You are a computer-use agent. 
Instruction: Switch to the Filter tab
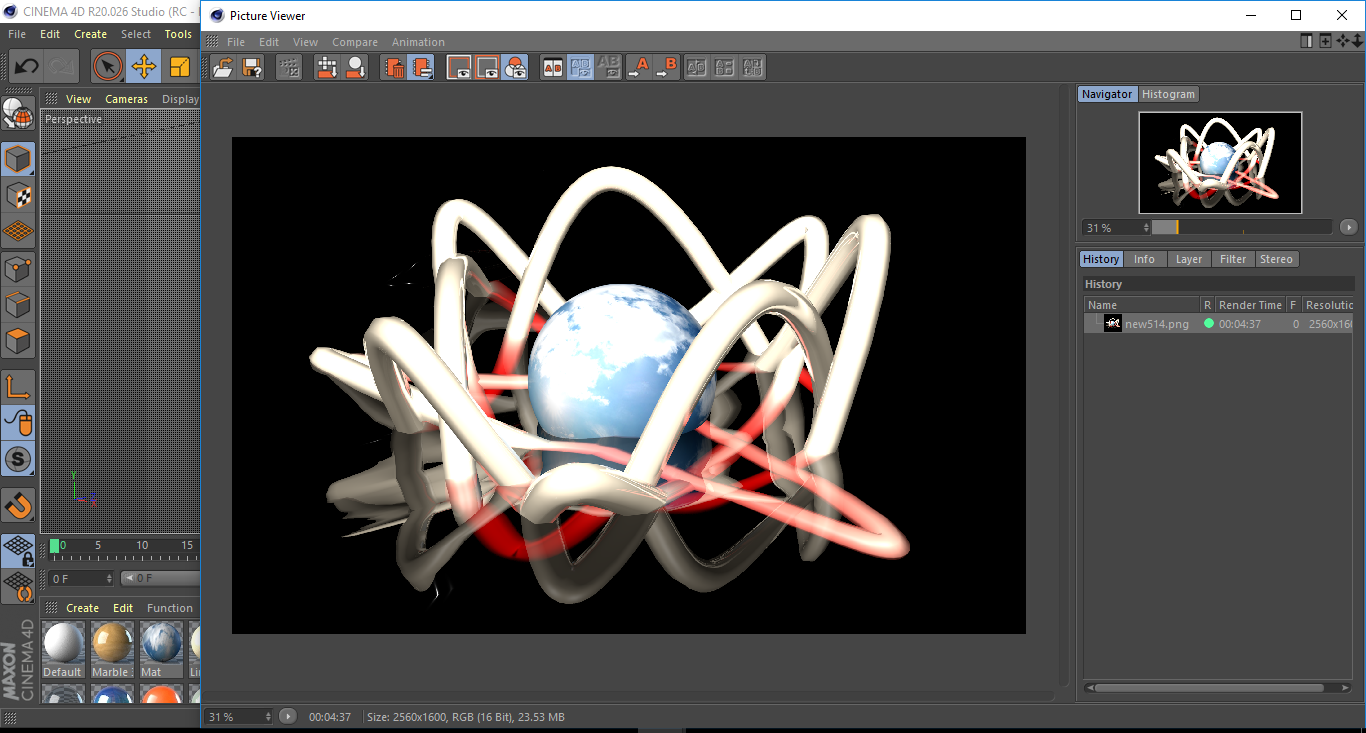click(x=1233, y=259)
